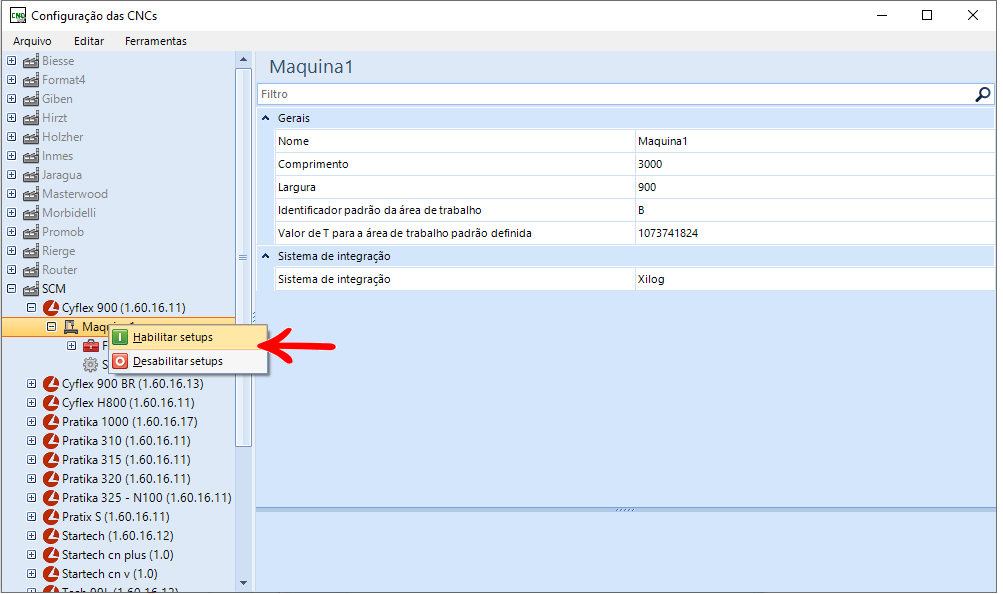This screenshot has height=594, width=1003.
Task: Click the Cyflex 900 BR model icon
Action: click(x=51, y=384)
